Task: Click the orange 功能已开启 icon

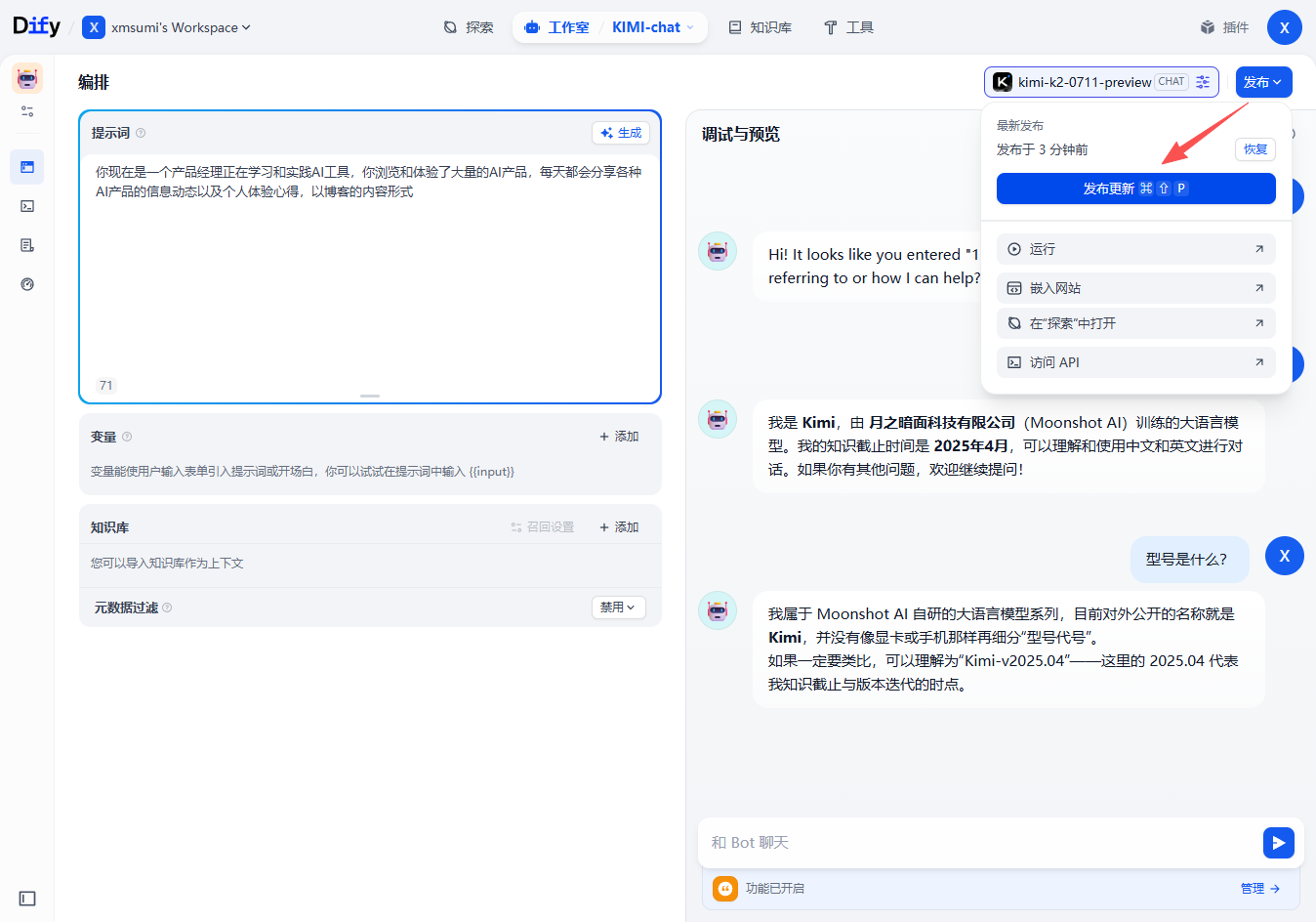Action: pyautogui.click(x=725, y=889)
